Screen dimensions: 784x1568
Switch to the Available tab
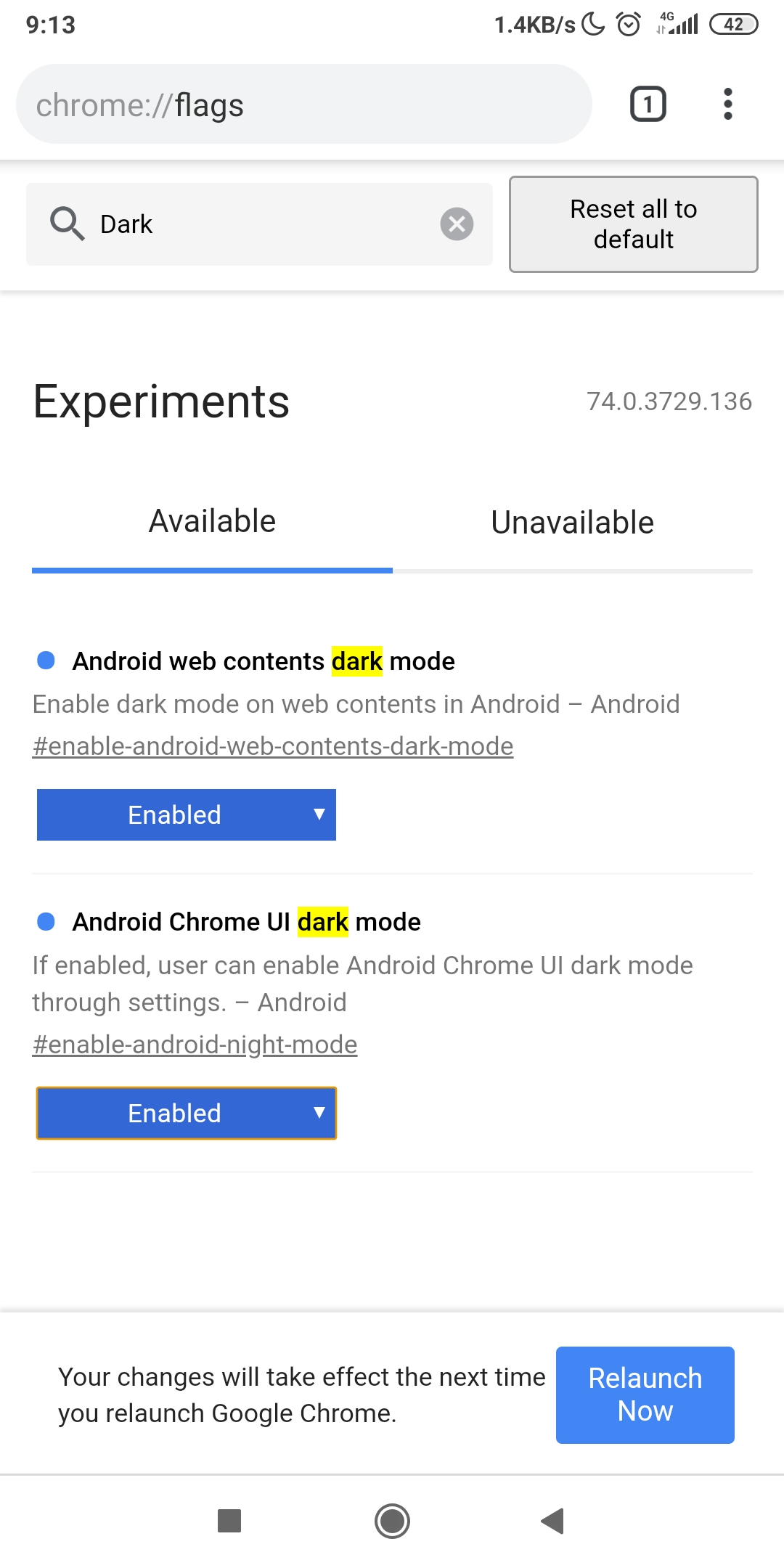click(x=212, y=522)
